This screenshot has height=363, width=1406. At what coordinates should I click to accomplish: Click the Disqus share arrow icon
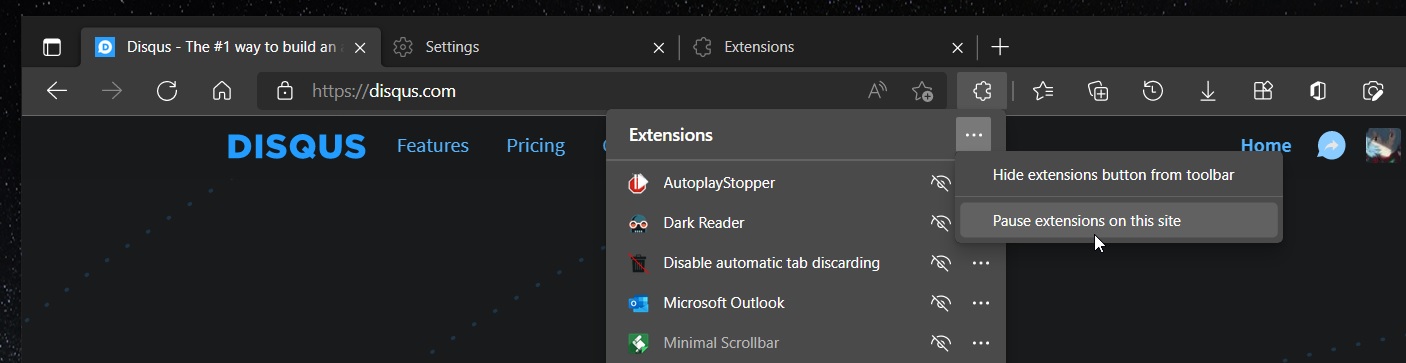[1331, 146]
